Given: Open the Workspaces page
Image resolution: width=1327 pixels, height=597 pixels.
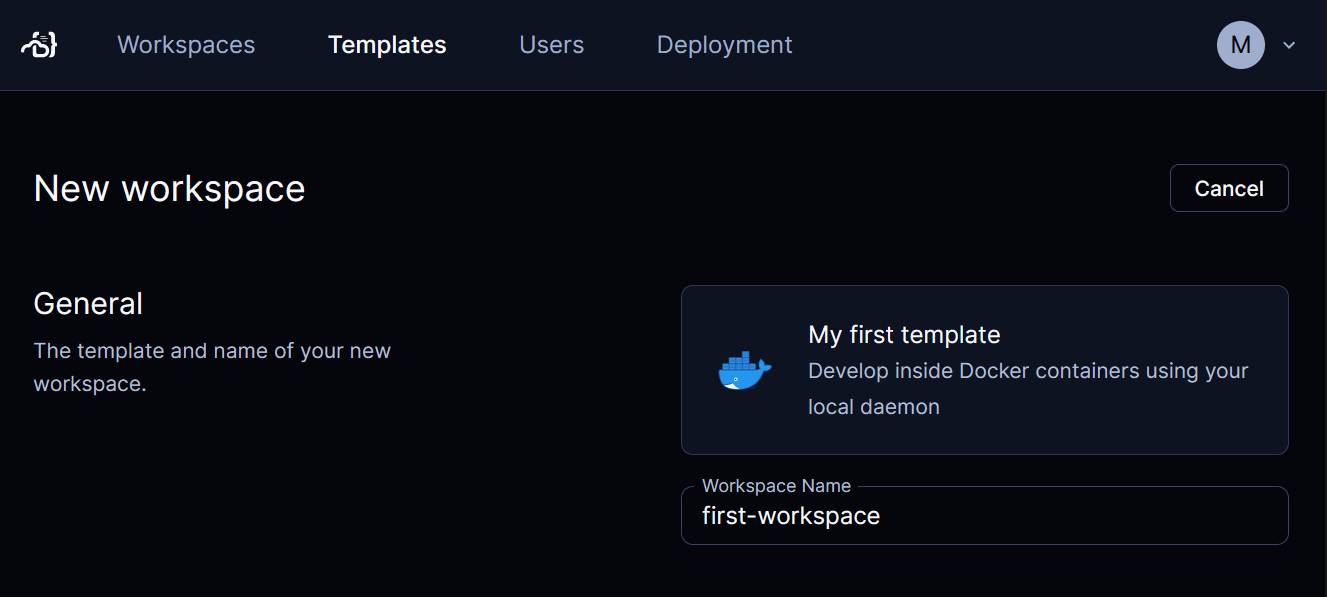Looking at the screenshot, I should pos(186,45).
